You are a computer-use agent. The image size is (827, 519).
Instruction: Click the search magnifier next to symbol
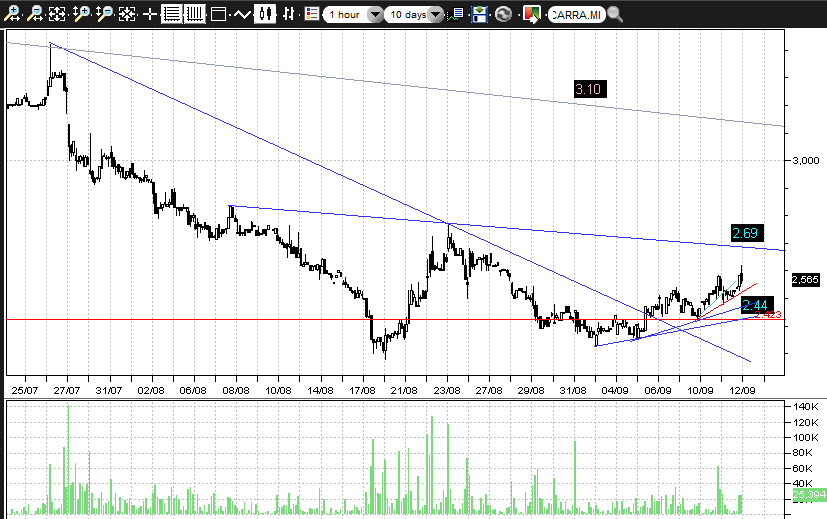[614, 14]
